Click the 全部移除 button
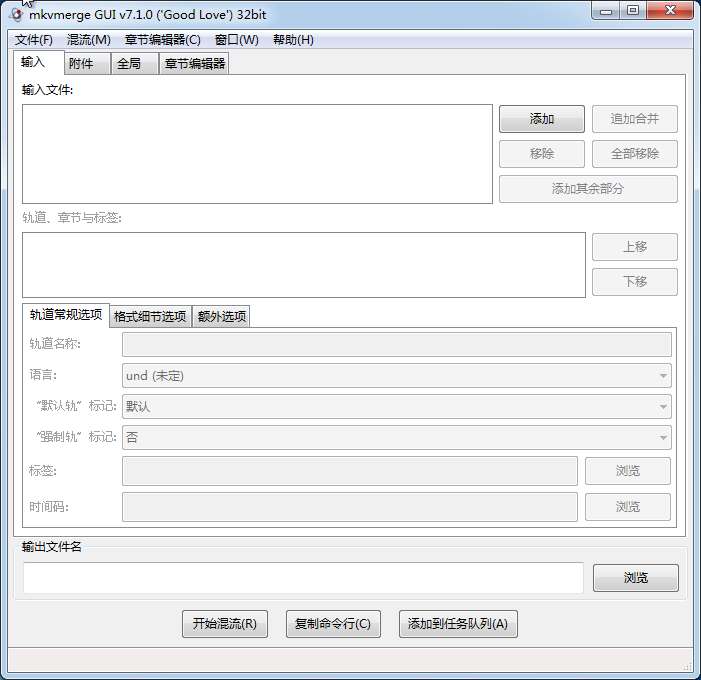The width and height of the screenshot is (701, 680). [x=635, y=154]
